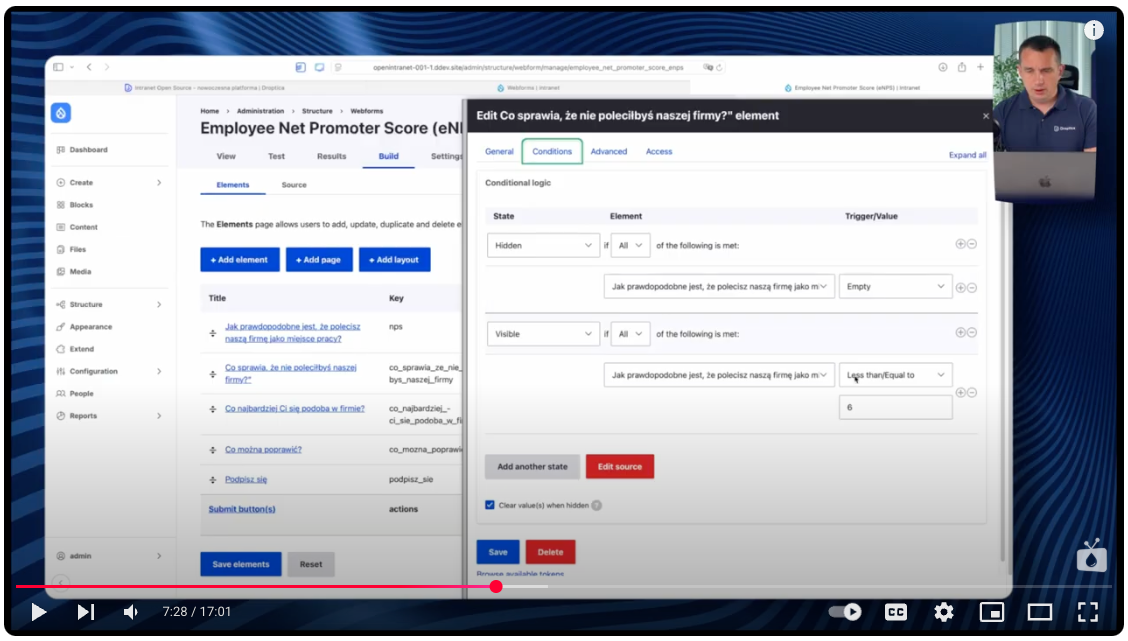Screen dimensions: 1128x641
Task: Click the Edit source button
Action: pyautogui.click(x=619, y=467)
